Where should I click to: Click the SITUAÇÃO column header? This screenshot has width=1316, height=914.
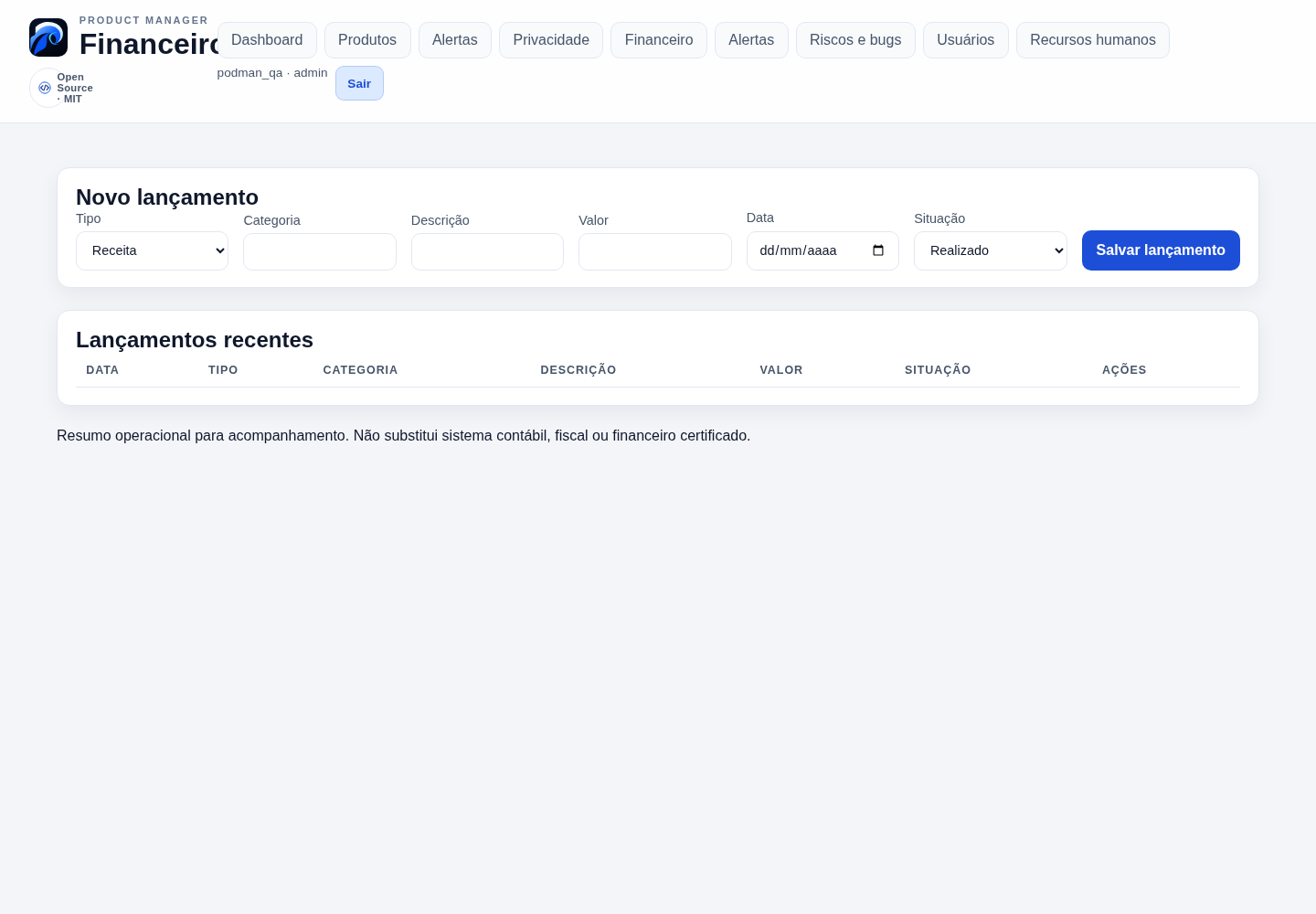938,370
